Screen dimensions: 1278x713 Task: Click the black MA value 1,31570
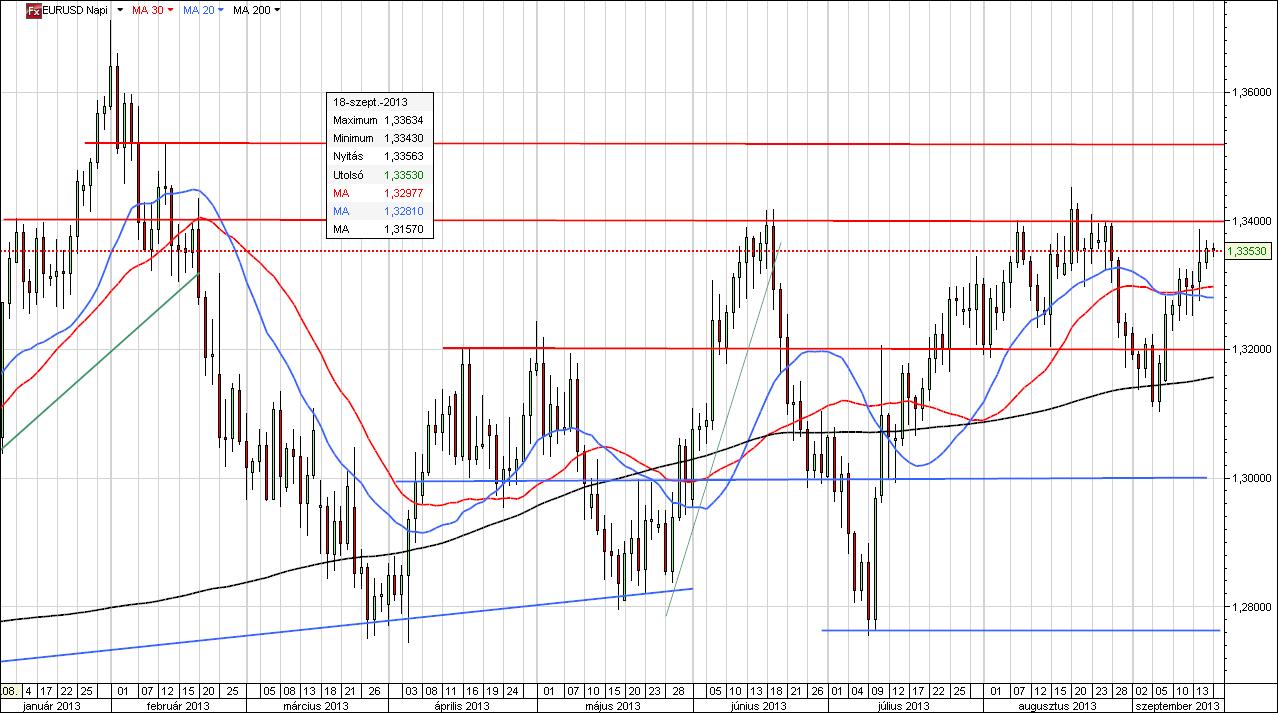pyautogui.click(x=403, y=229)
